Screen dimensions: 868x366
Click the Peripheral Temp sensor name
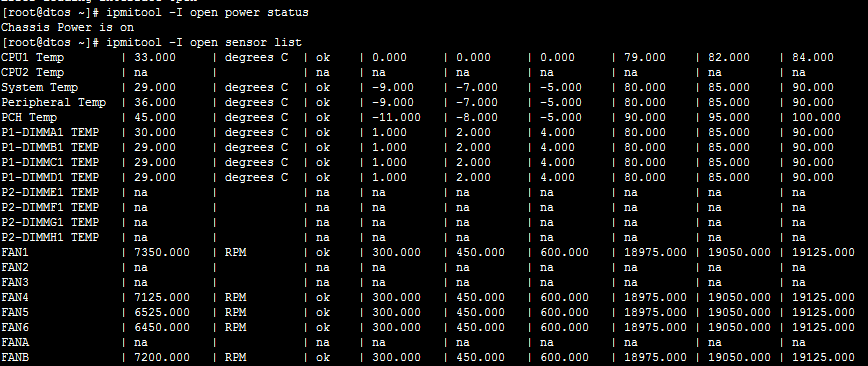[x=54, y=102]
